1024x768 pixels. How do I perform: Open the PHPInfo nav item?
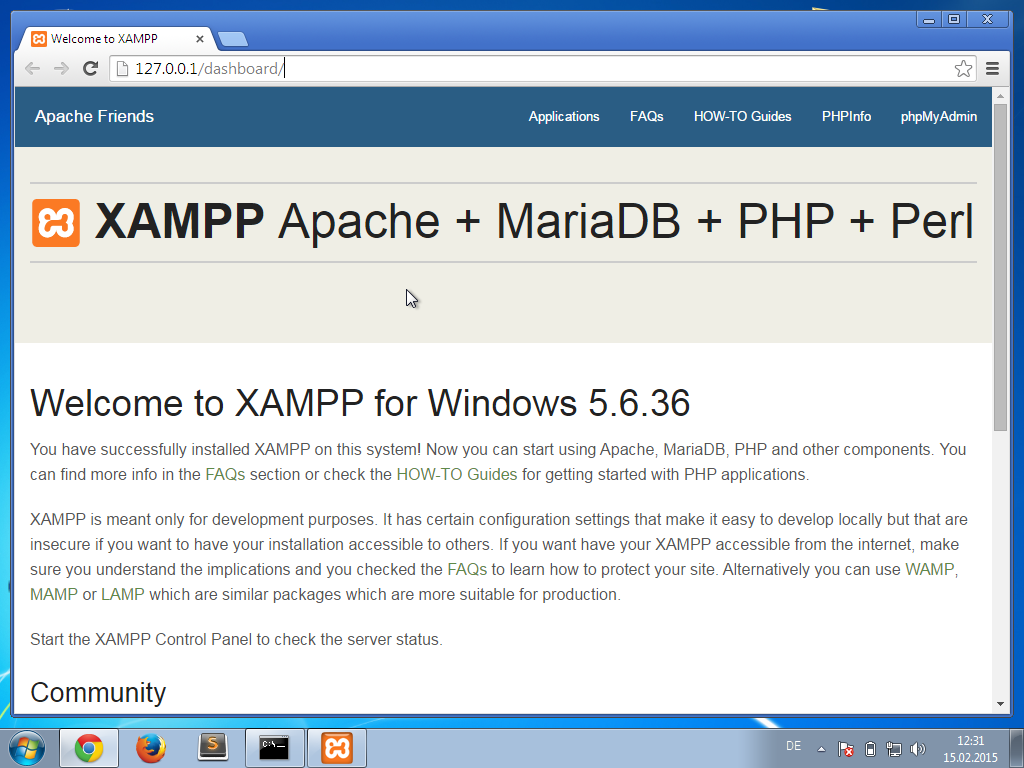[846, 116]
